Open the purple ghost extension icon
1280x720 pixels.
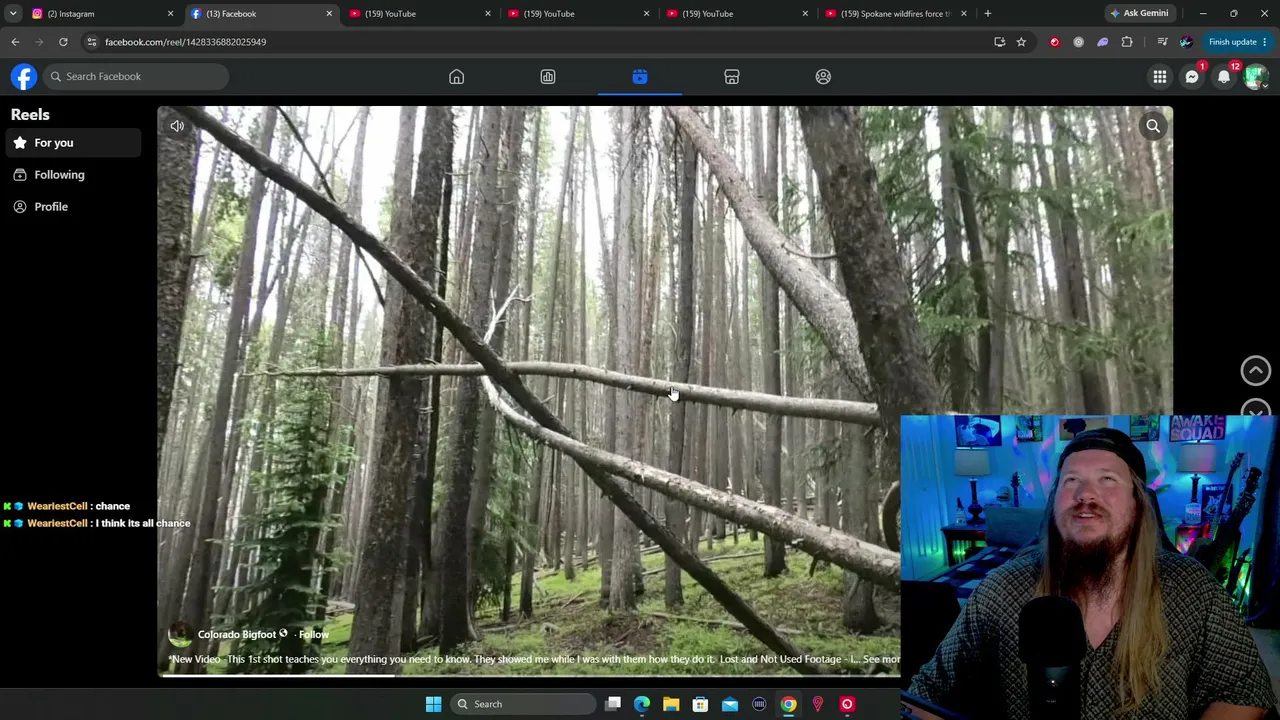click(1102, 42)
